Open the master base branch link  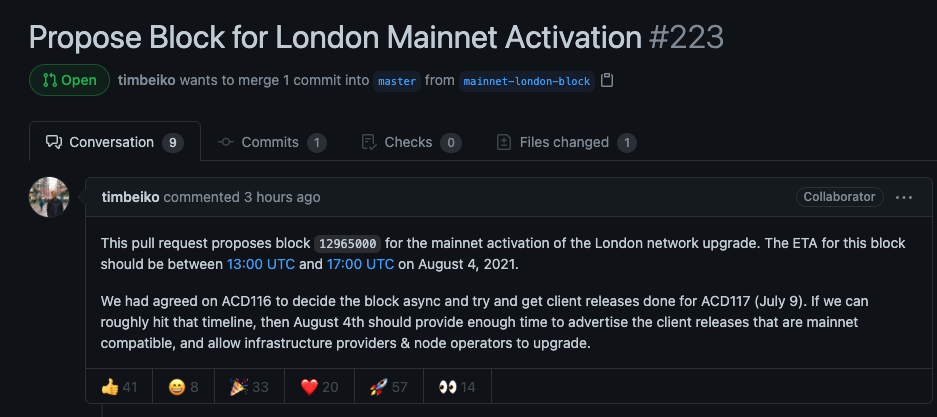click(397, 81)
